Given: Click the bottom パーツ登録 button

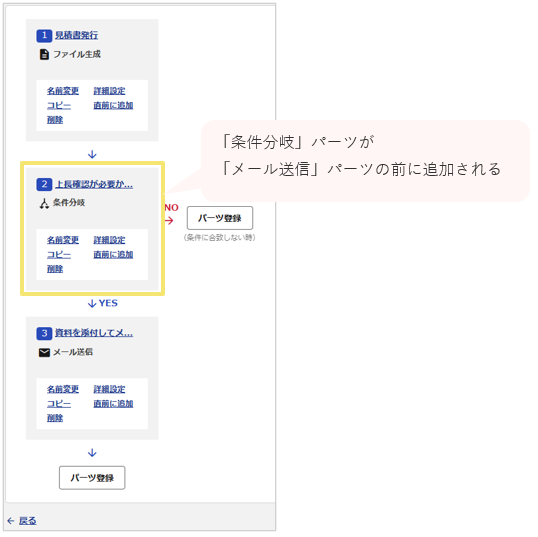Looking at the screenshot, I should click(x=92, y=478).
